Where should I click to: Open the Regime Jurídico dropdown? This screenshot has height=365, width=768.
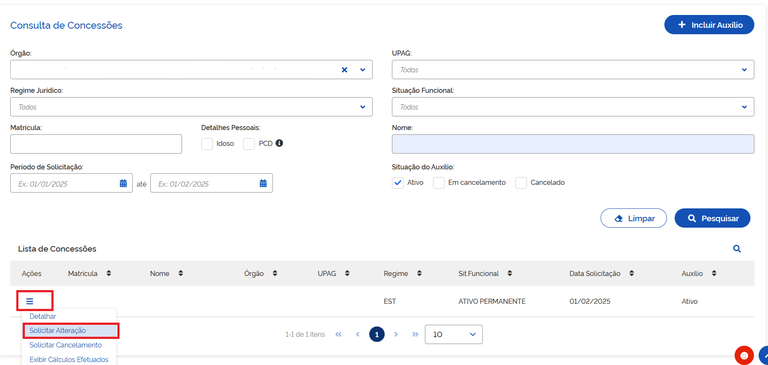(x=191, y=107)
